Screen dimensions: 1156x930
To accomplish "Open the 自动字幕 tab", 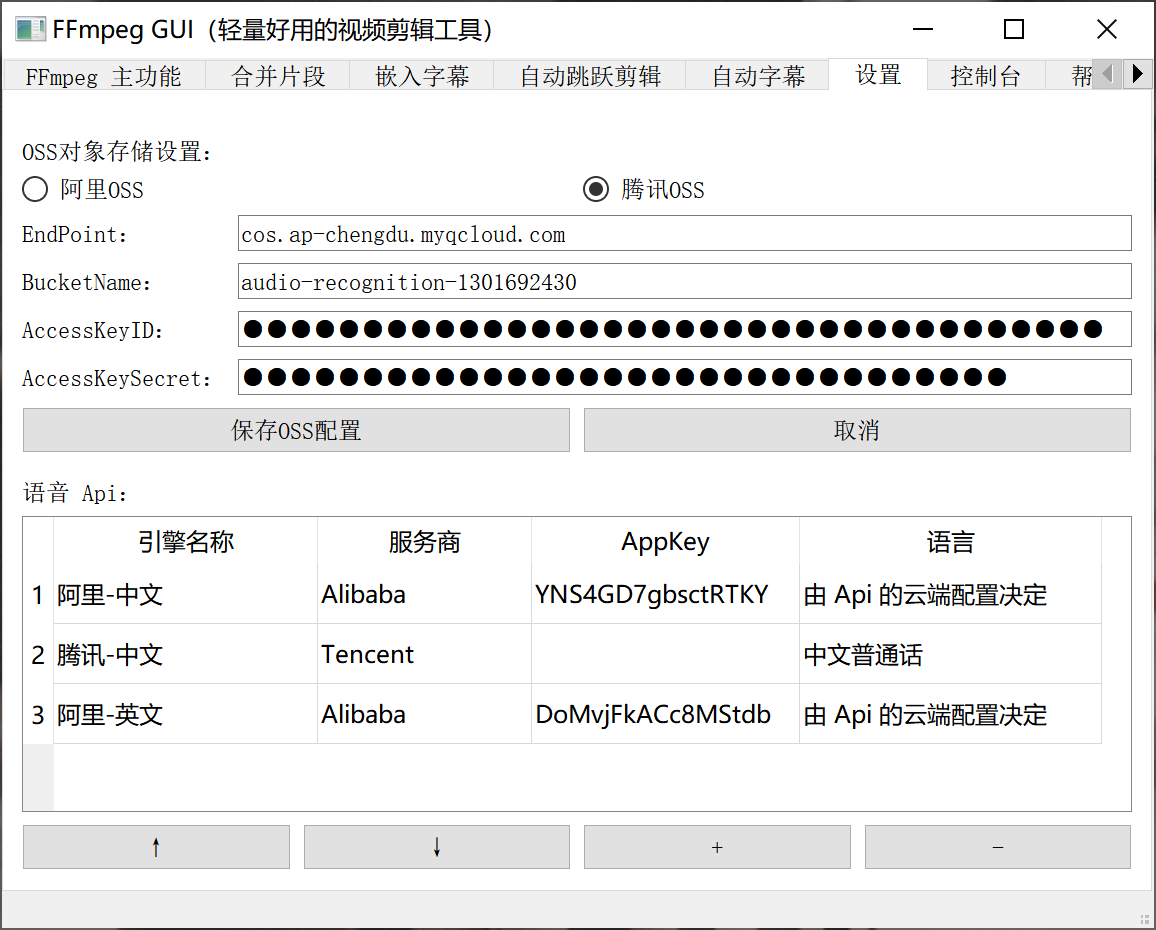I will pyautogui.click(x=757, y=75).
